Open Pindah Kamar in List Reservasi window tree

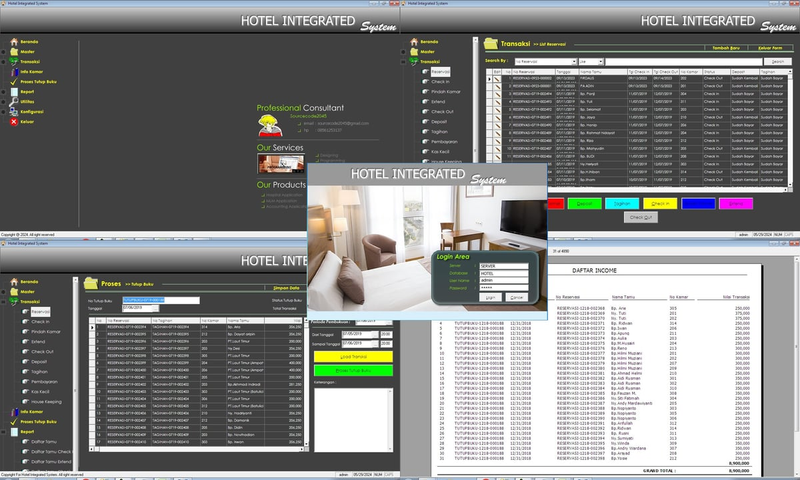(x=445, y=92)
